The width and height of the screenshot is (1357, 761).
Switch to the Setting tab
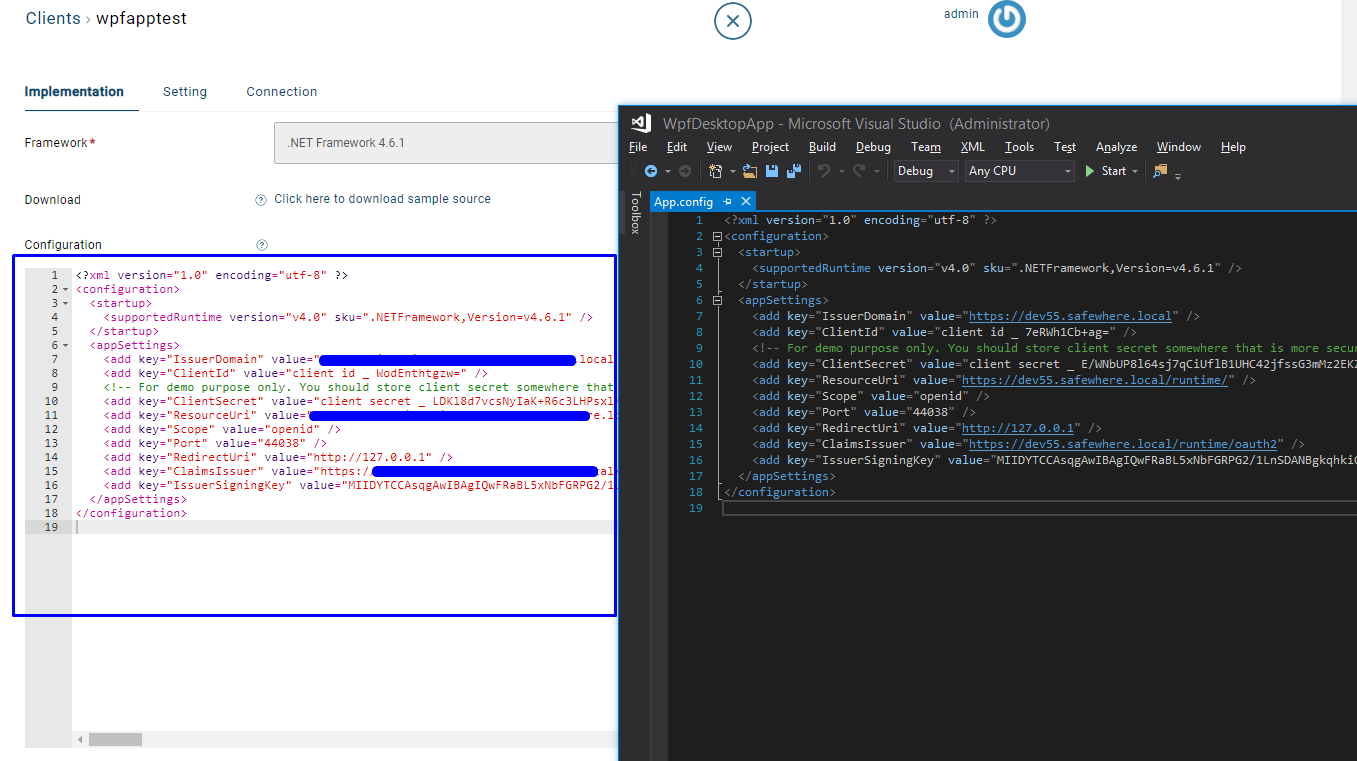tap(185, 91)
